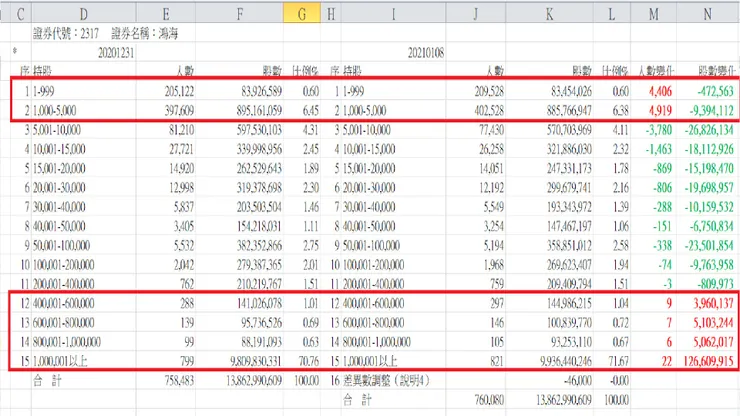Select cell value 100,839,770

click(569, 323)
